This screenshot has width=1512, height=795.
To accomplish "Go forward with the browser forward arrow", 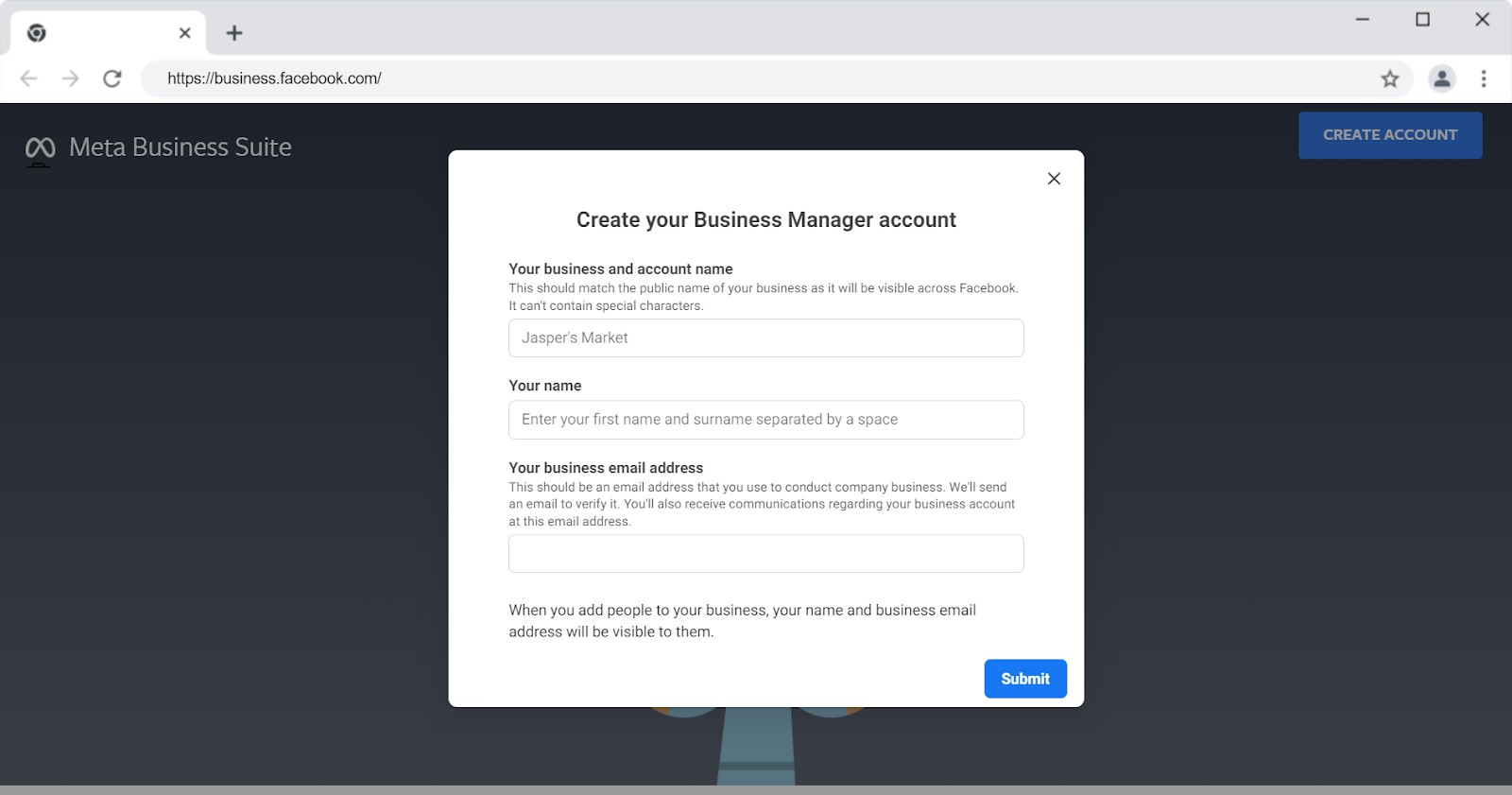I will (71, 78).
